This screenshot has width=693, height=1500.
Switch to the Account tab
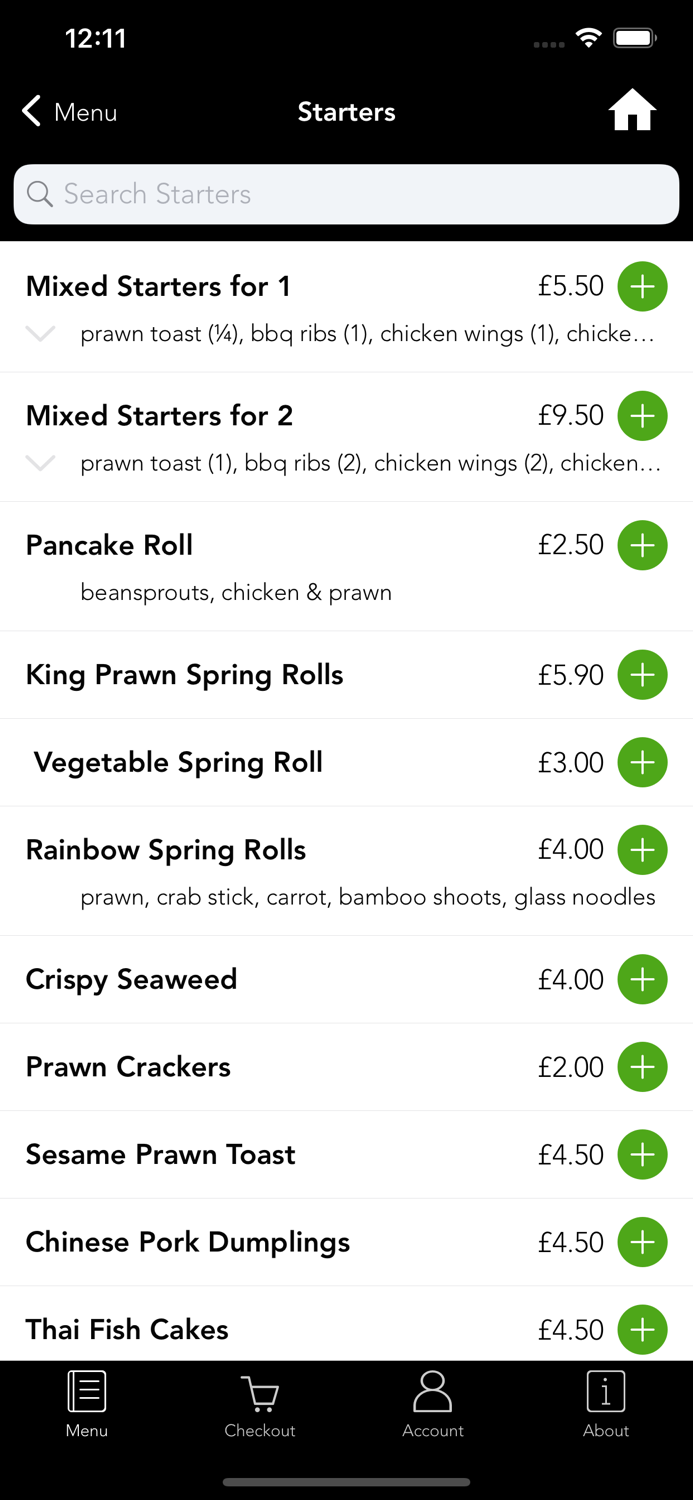click(x=433, y=1404)
